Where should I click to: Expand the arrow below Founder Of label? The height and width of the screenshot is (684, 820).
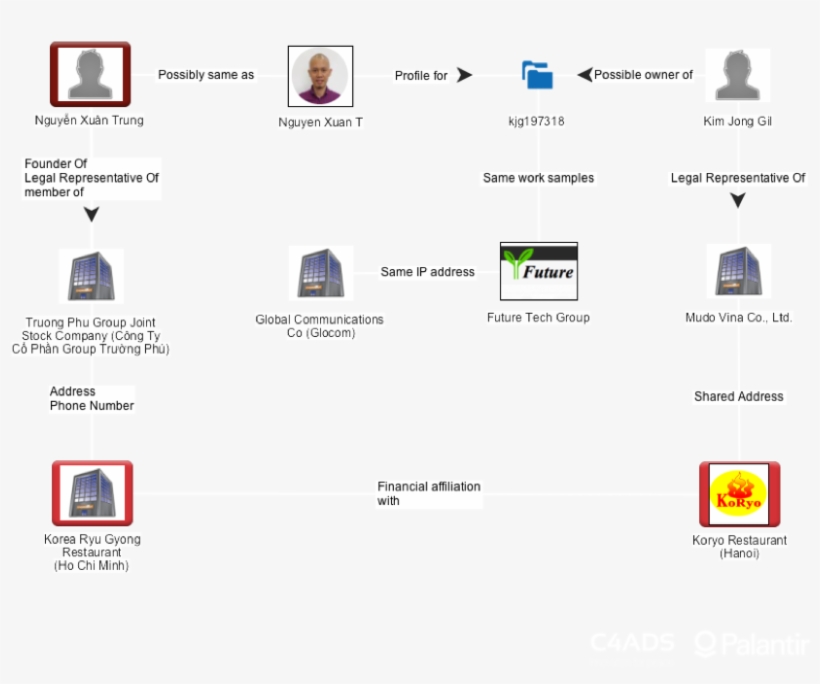click(x=91, y=212)
